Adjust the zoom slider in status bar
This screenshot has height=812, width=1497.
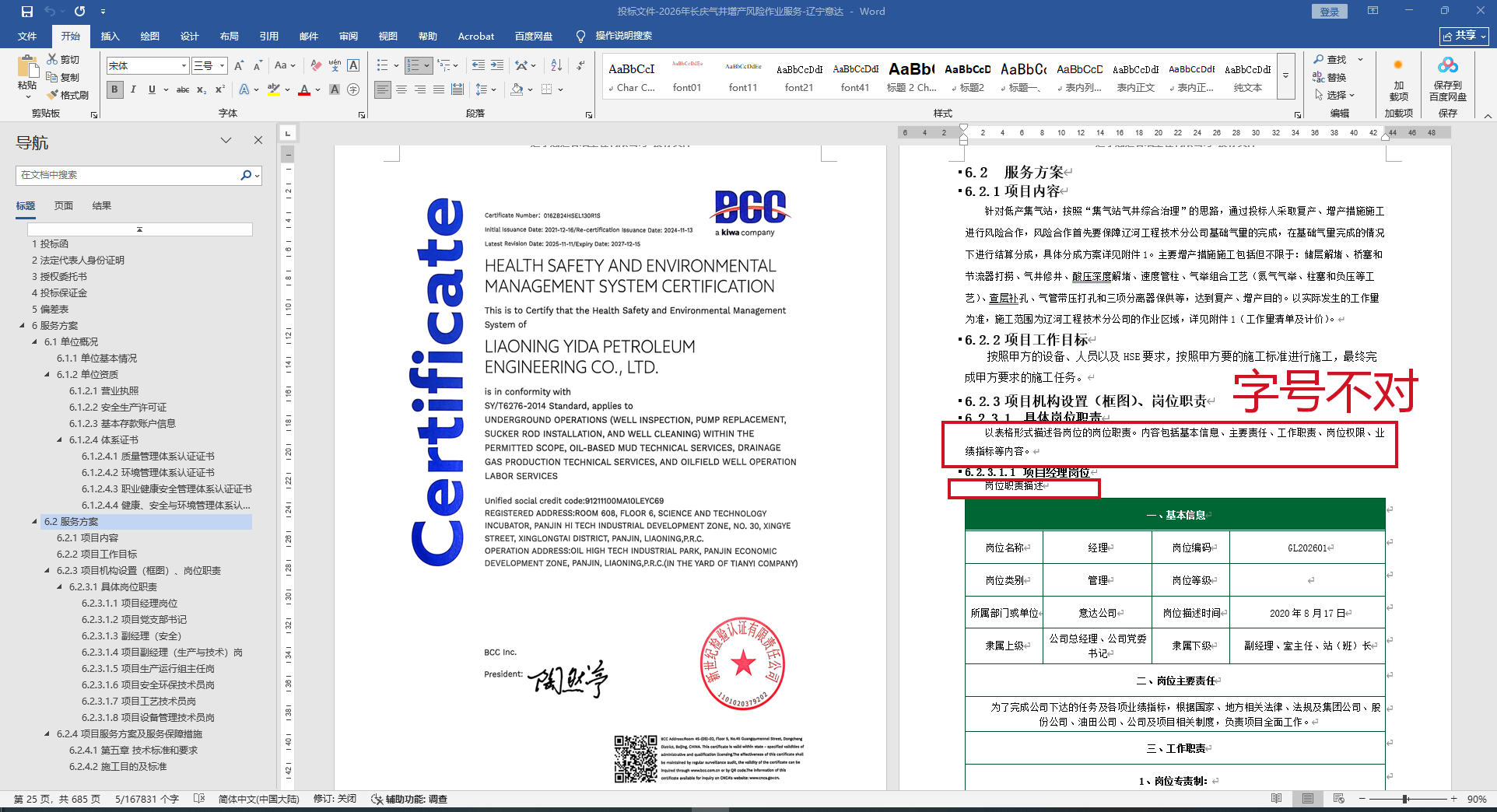coord(1406,799)
